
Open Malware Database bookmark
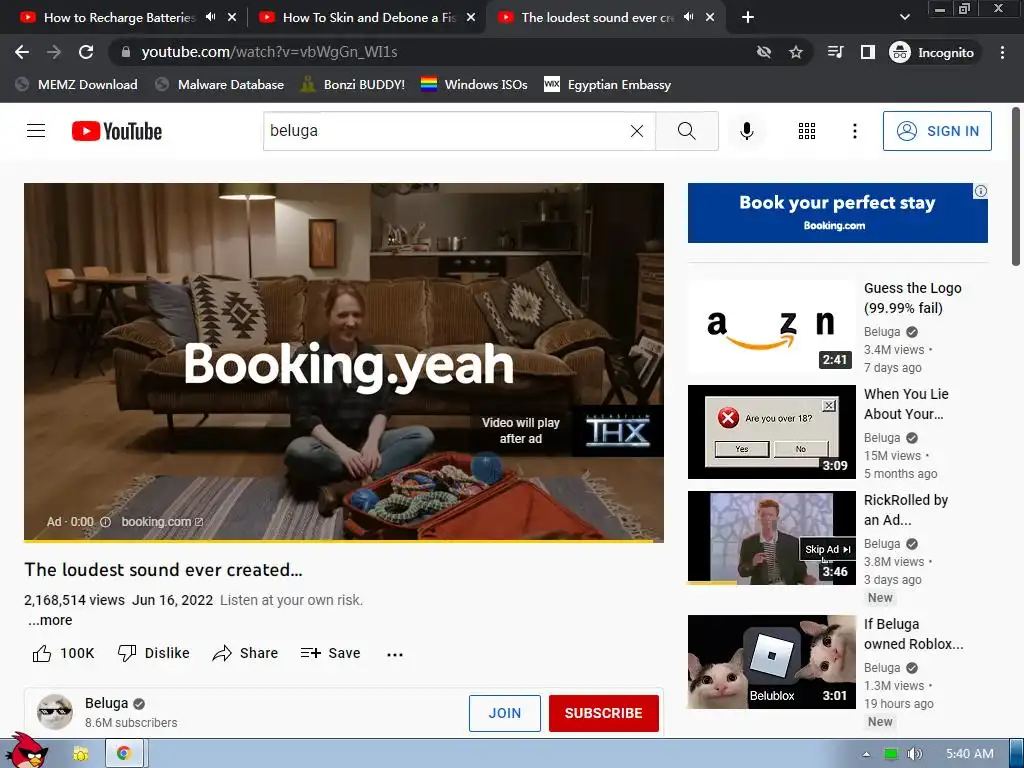pyautogui.click(x=219, y=84)
